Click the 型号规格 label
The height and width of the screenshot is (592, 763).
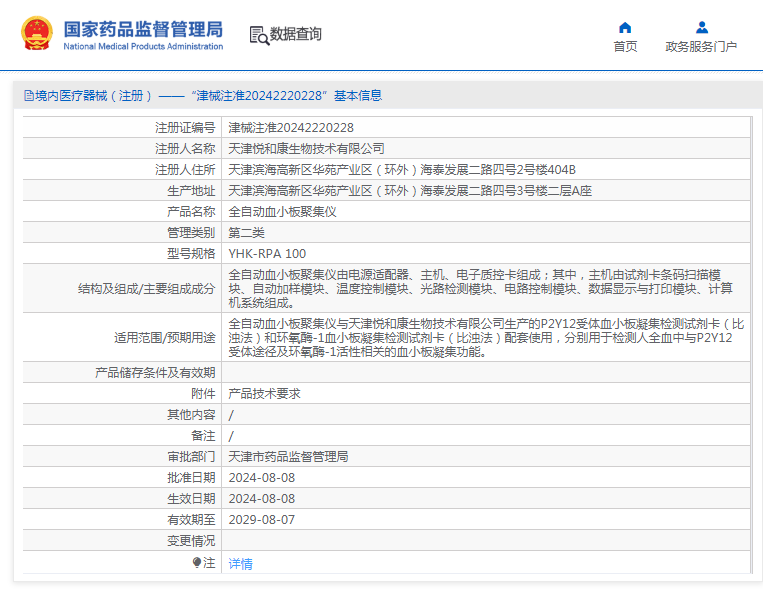pos(191,253)
